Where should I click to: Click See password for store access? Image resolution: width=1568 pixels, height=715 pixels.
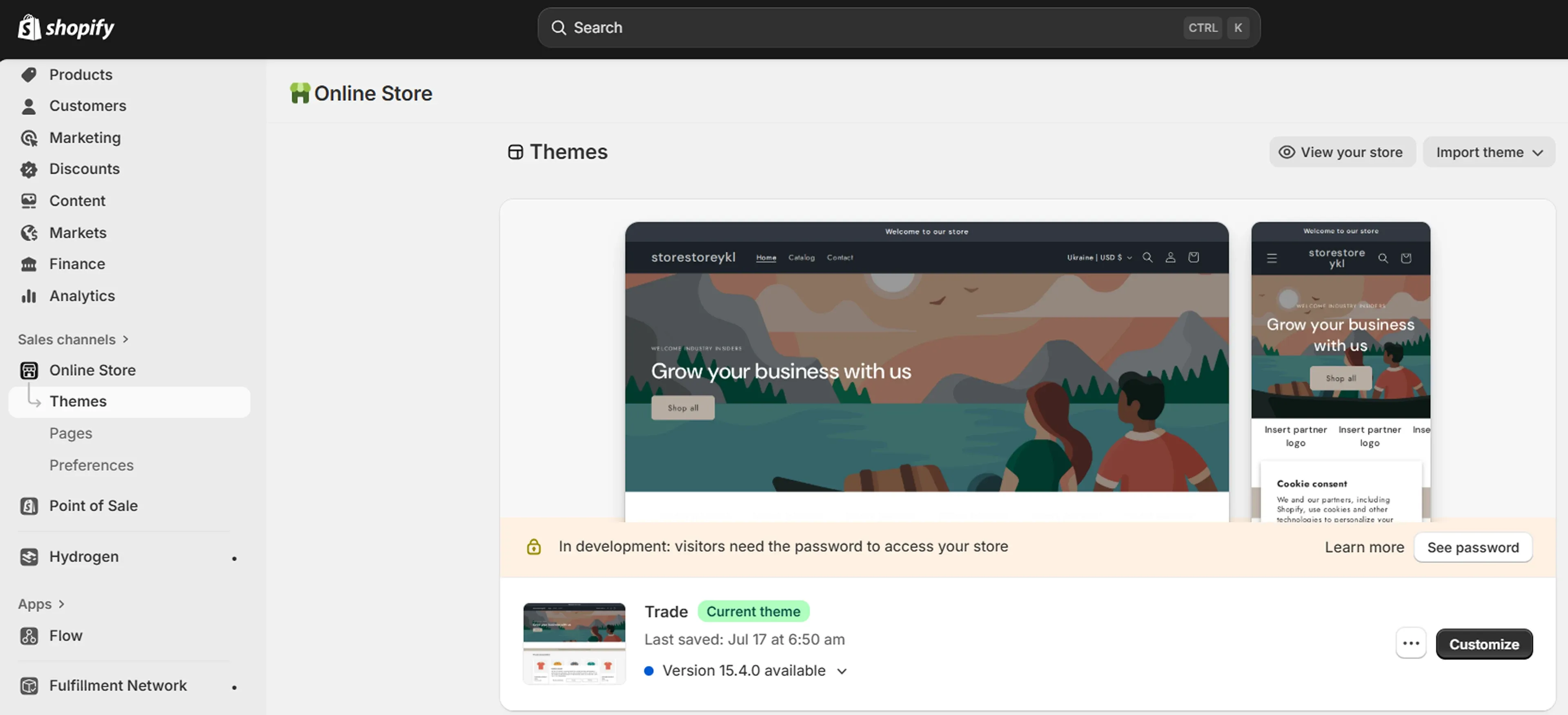[1472, 547]
